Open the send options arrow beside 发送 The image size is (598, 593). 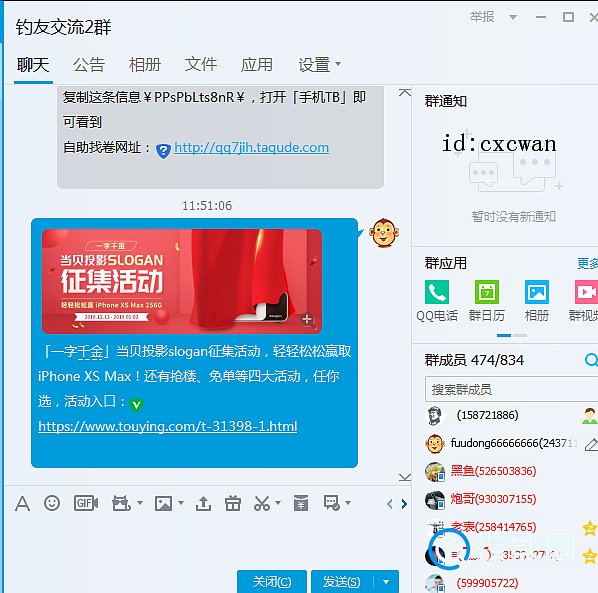click(386, 582)
